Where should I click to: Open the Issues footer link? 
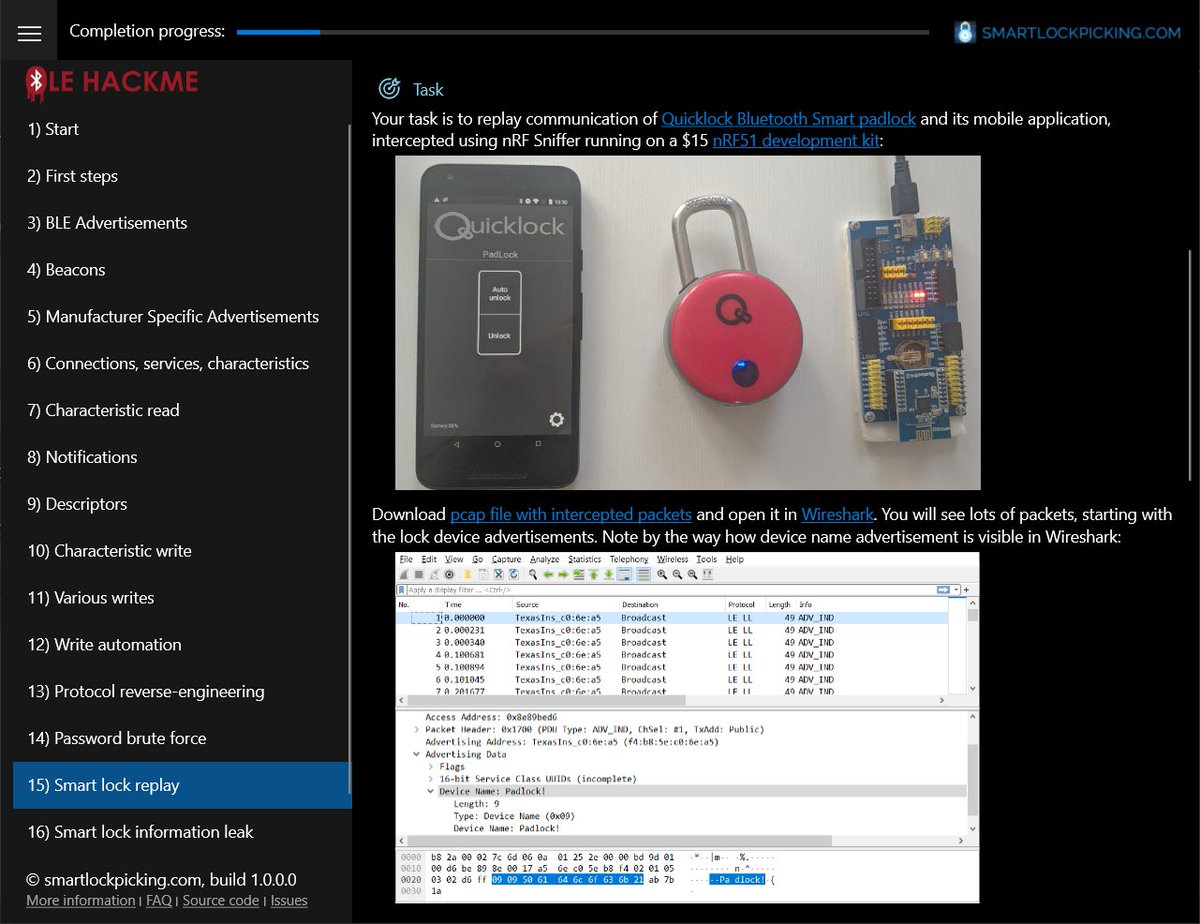tap(289, 900)
